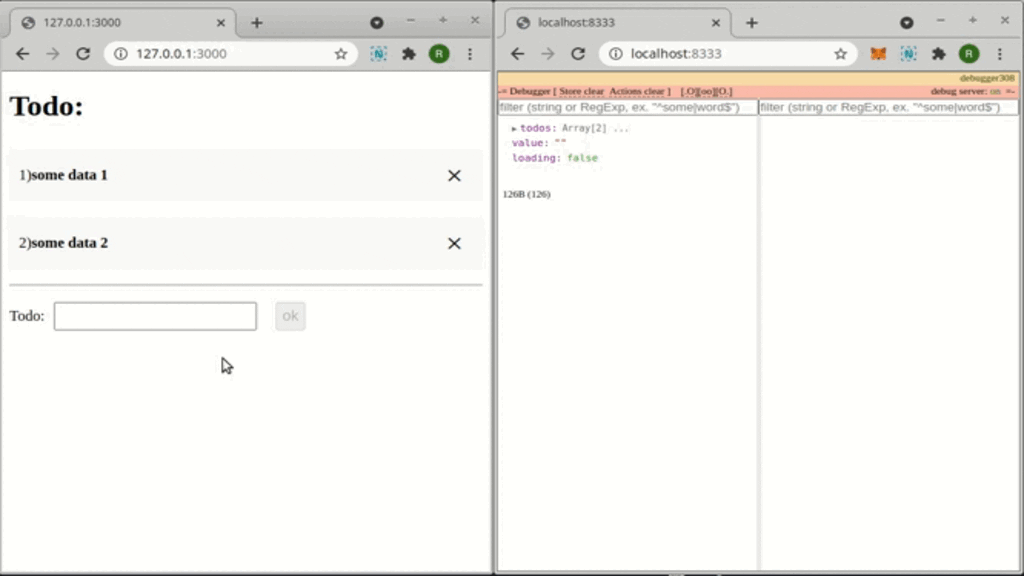Switch to the 127.0.0.1:3000 tab
The image size is (1024, 576).
[x=120, y=22]
